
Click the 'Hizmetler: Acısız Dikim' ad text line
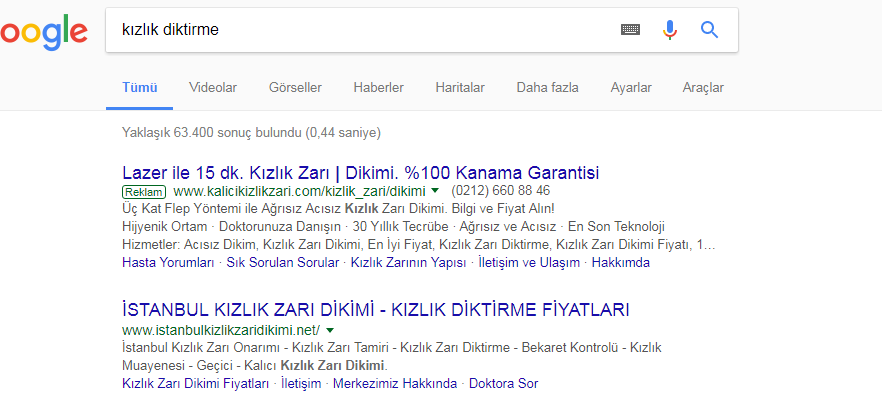point(418,245)
